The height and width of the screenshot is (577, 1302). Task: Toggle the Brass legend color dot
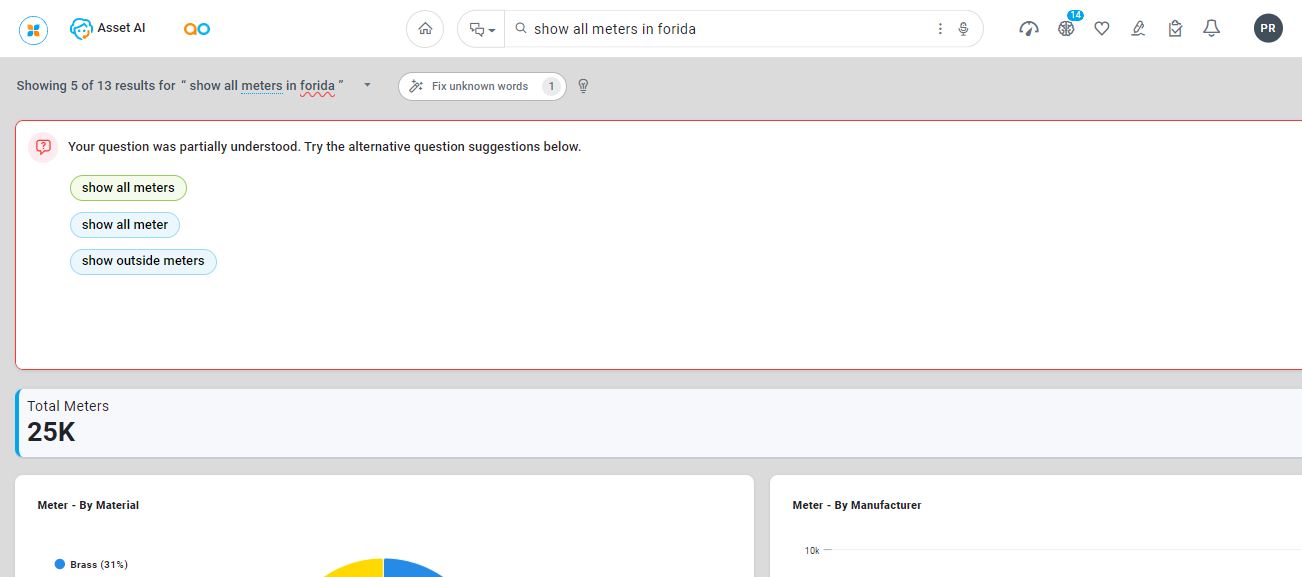[x=60, y=564]
